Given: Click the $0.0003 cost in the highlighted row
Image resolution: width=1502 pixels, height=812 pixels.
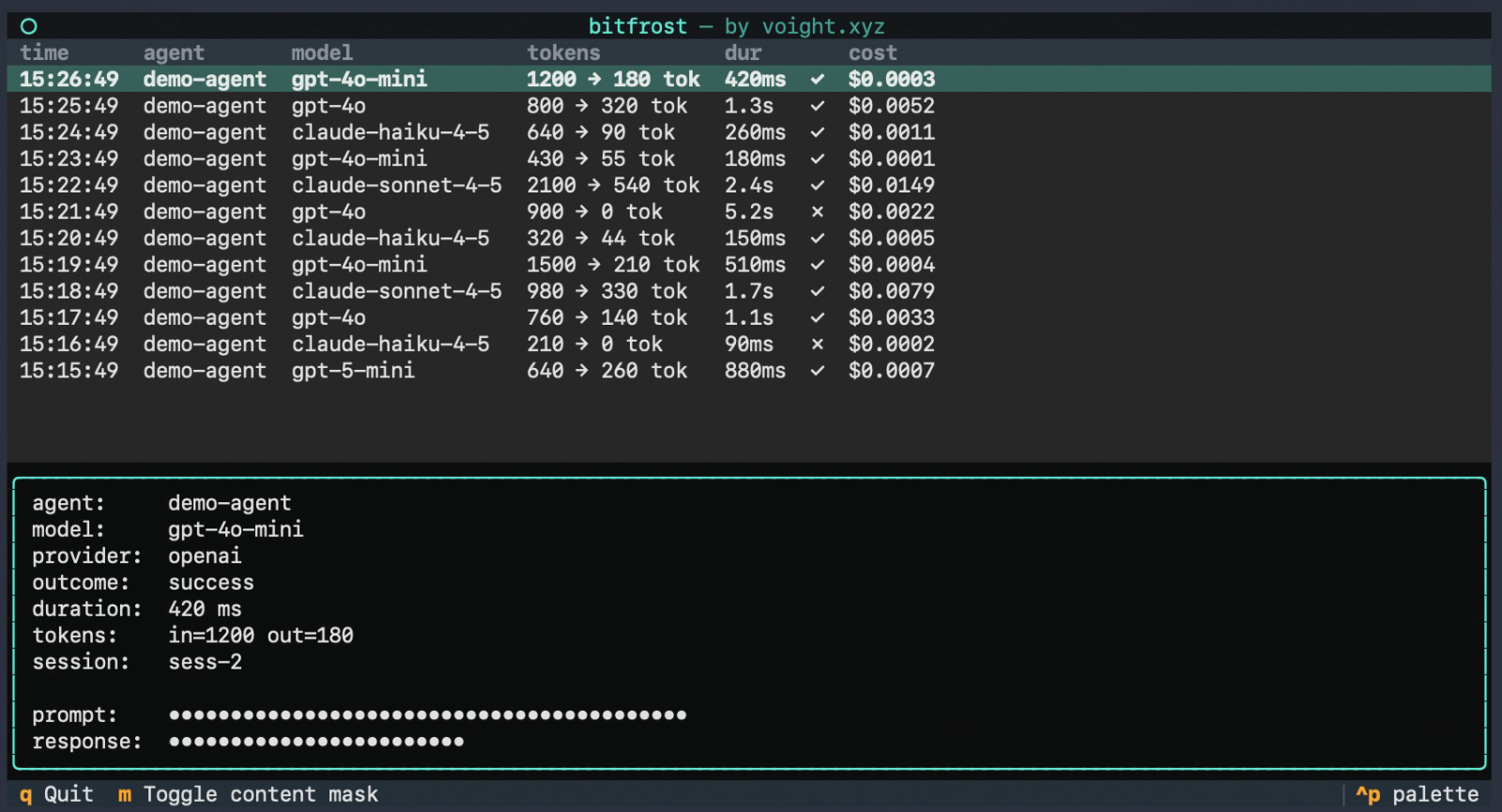Looking at the screenshot, I should (892, 80).
